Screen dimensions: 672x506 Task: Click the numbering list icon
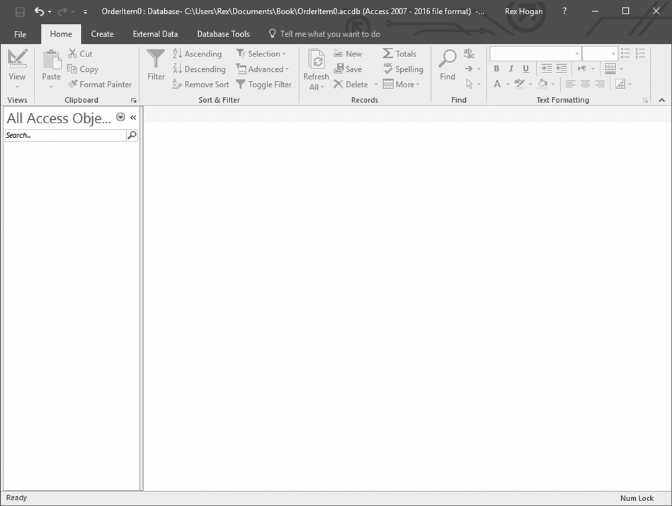tap(640, 54)
